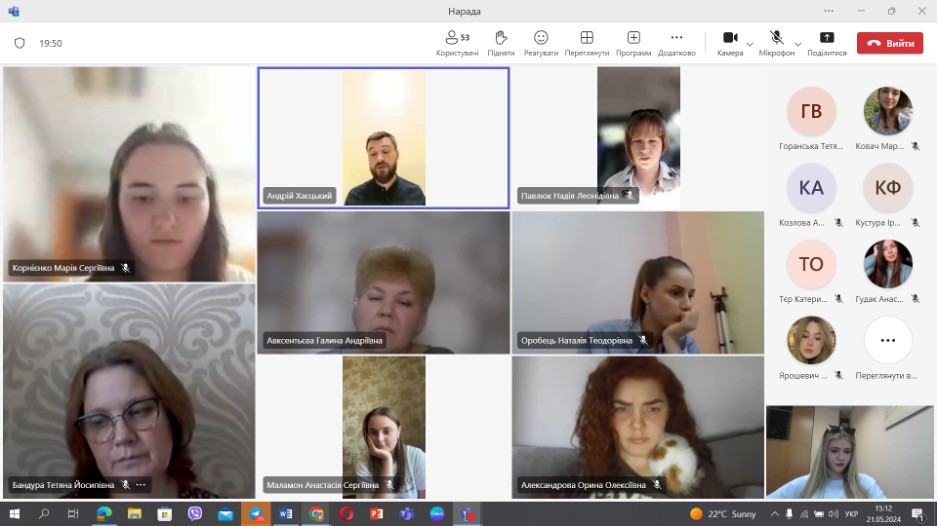The width and height of the screenshot is (938, 526).
Task: Leave meeting with Вийти button
Action: 890,43
